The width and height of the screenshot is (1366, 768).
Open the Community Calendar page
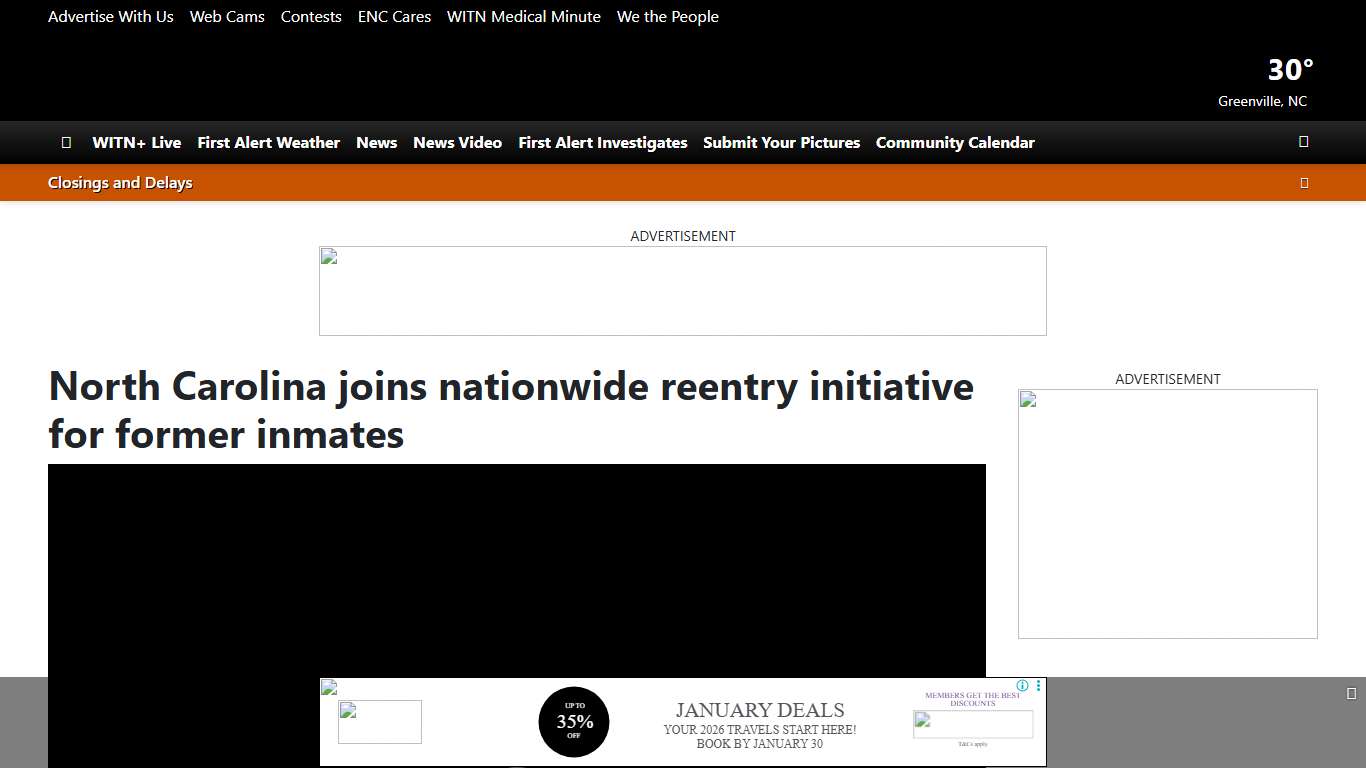(955, 142)
